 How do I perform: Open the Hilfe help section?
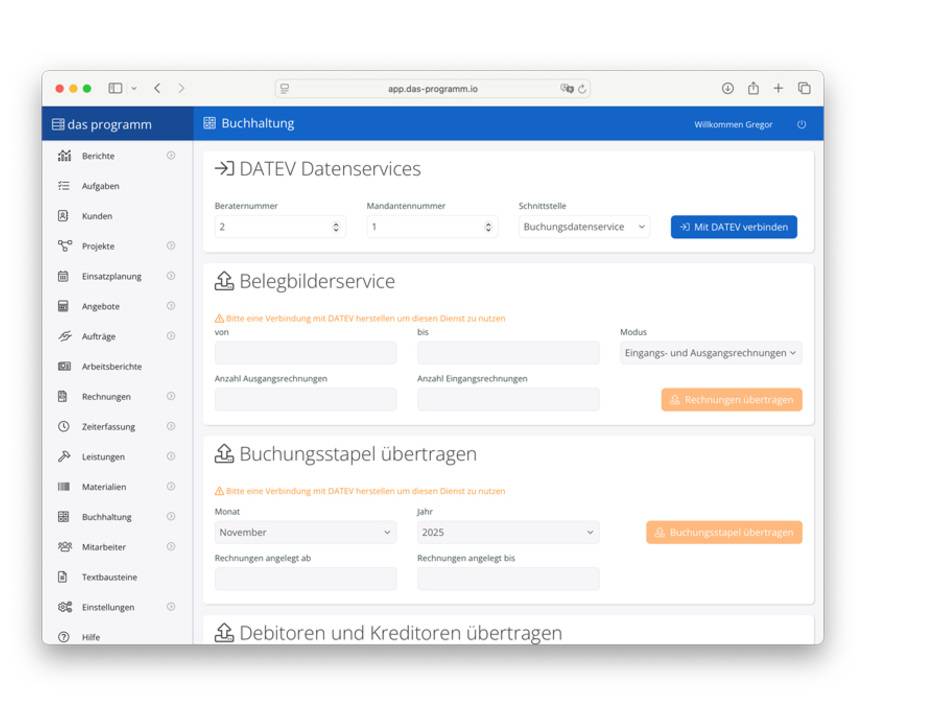91,637
